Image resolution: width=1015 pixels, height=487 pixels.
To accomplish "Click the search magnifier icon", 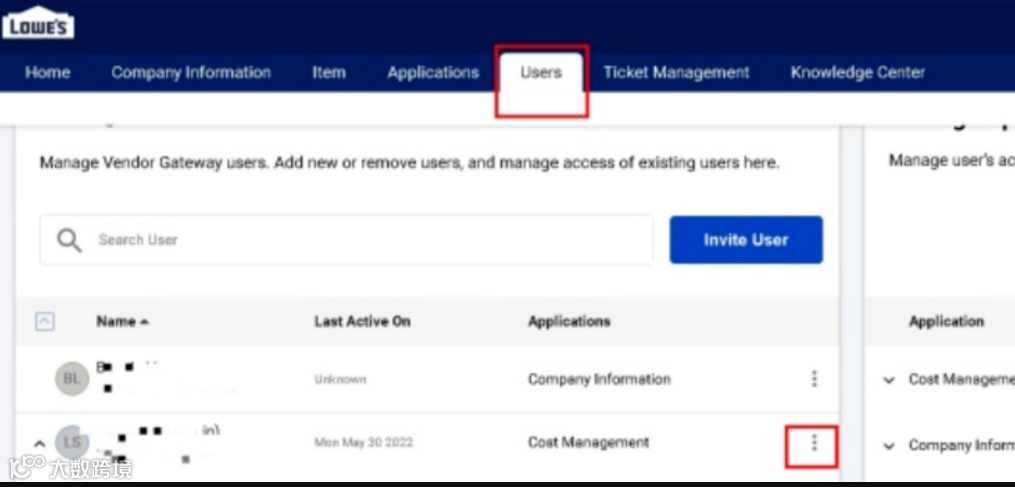I will (69, 240).
